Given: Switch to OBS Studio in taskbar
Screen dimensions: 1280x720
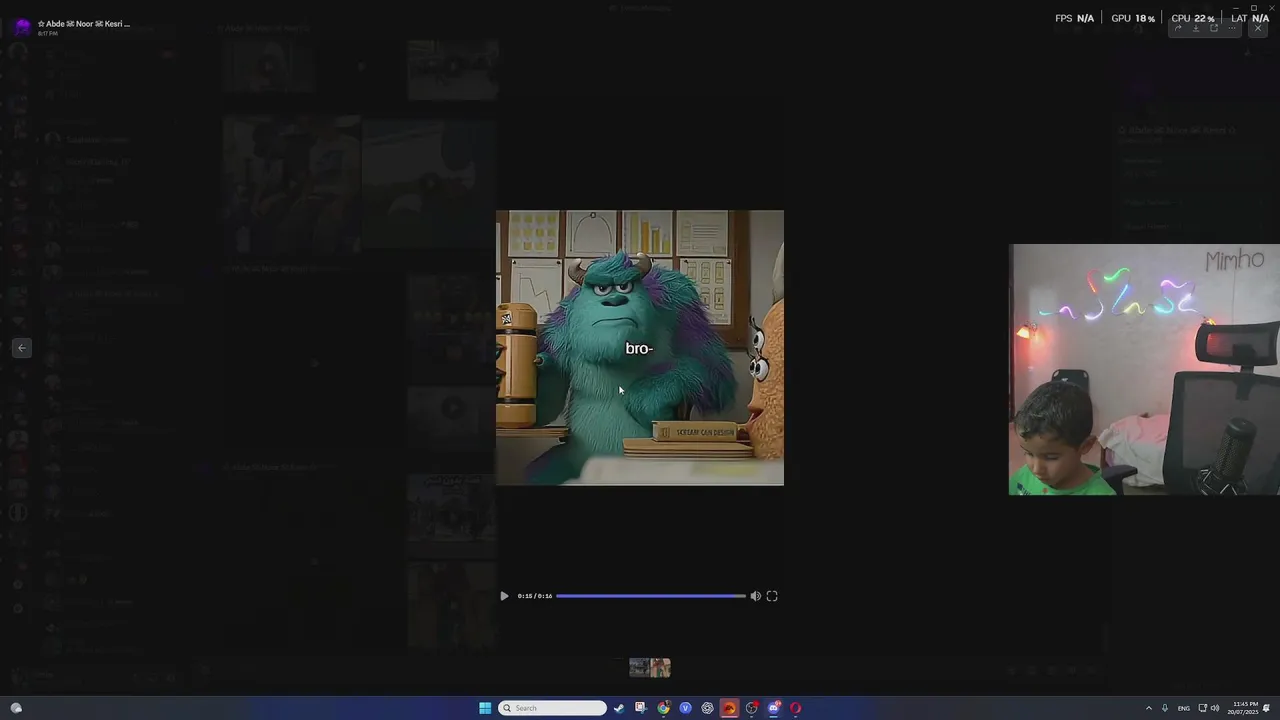Looking at the screenshot, I should tap(752, 708).
